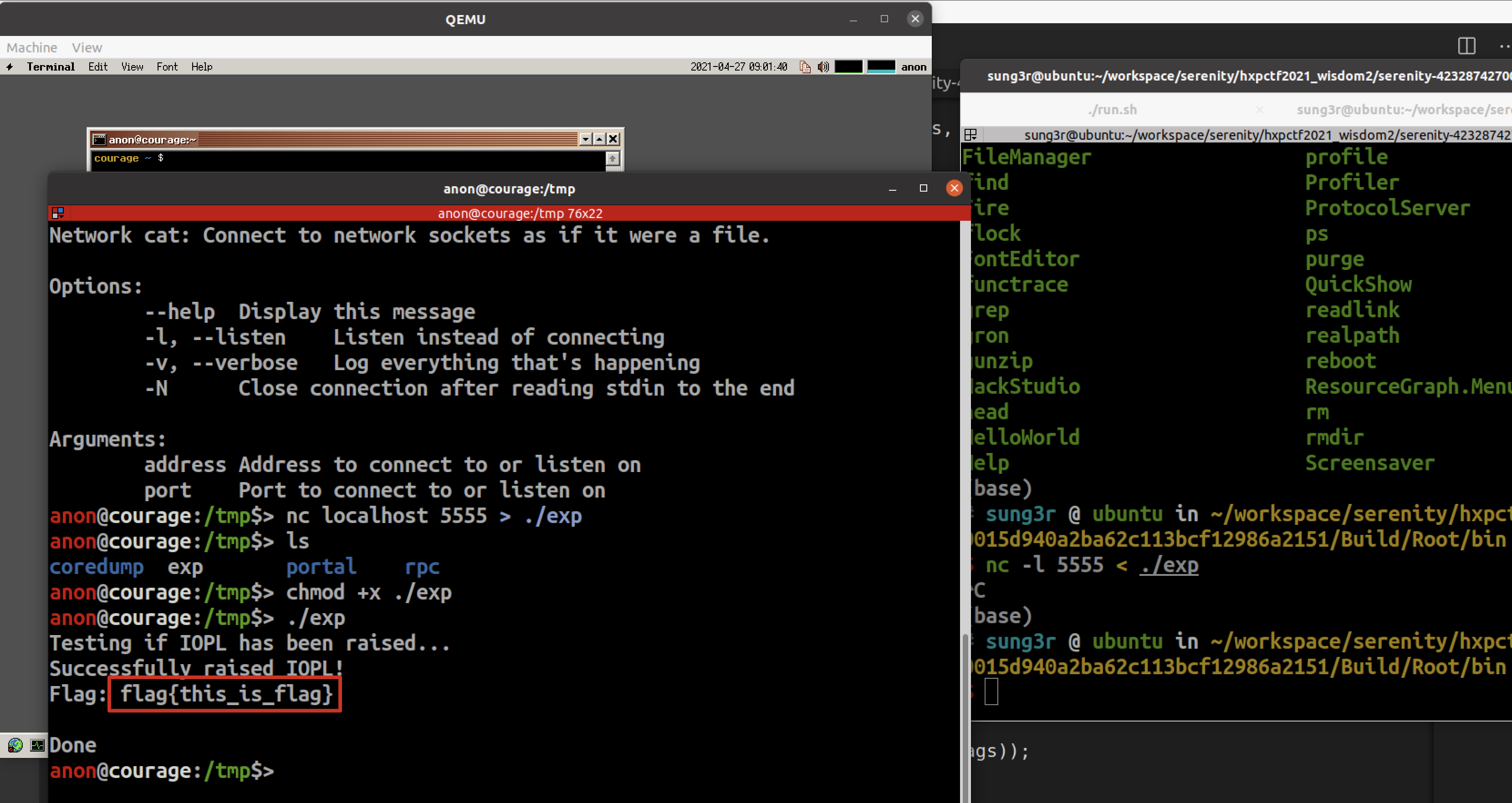Toggle the split editor layout icon

[x=1466, y=46]
